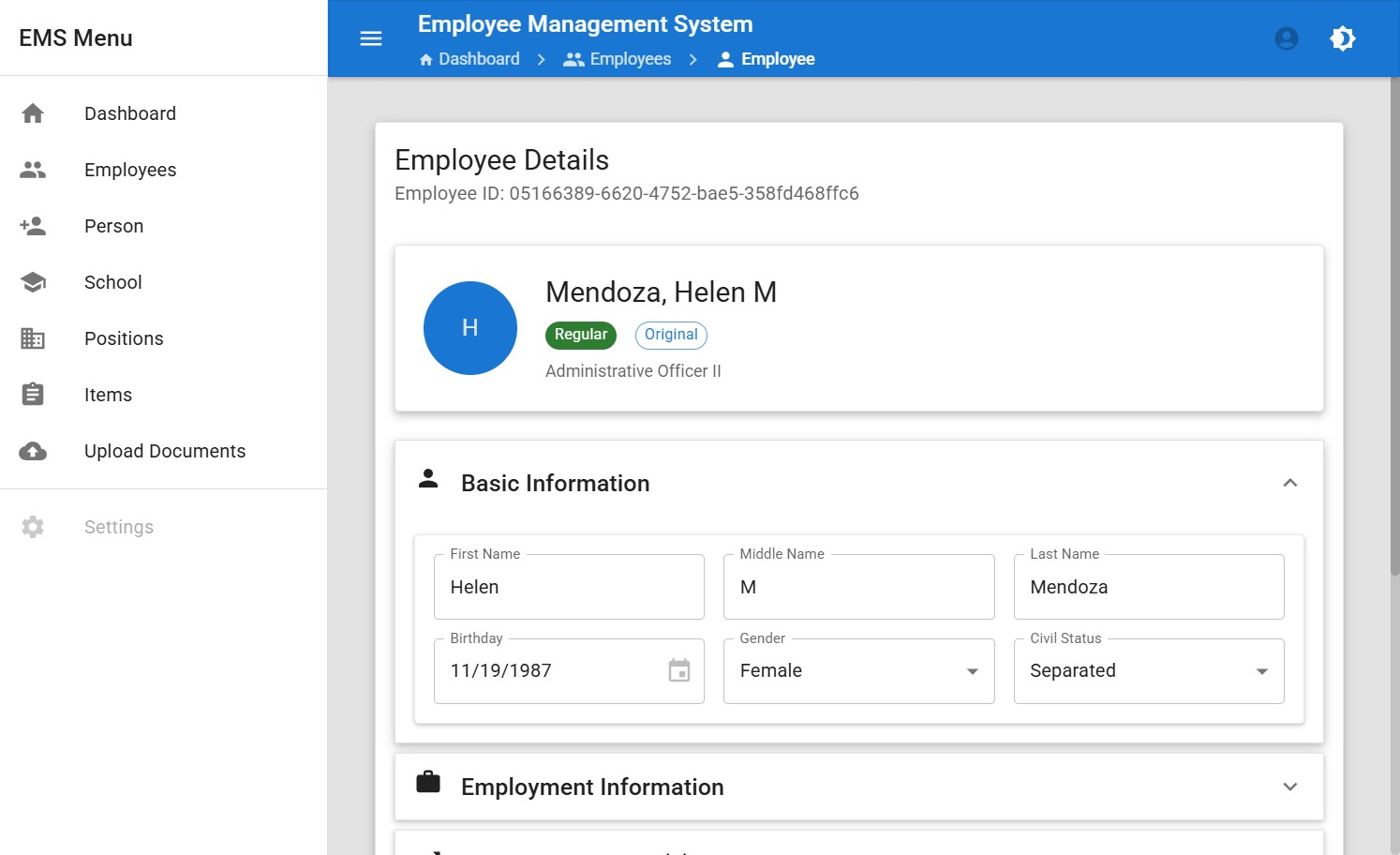Click the Upload Documents cloud icon
The height and width of the screenshot is (855, 1400).
click(x=33, y=451)
